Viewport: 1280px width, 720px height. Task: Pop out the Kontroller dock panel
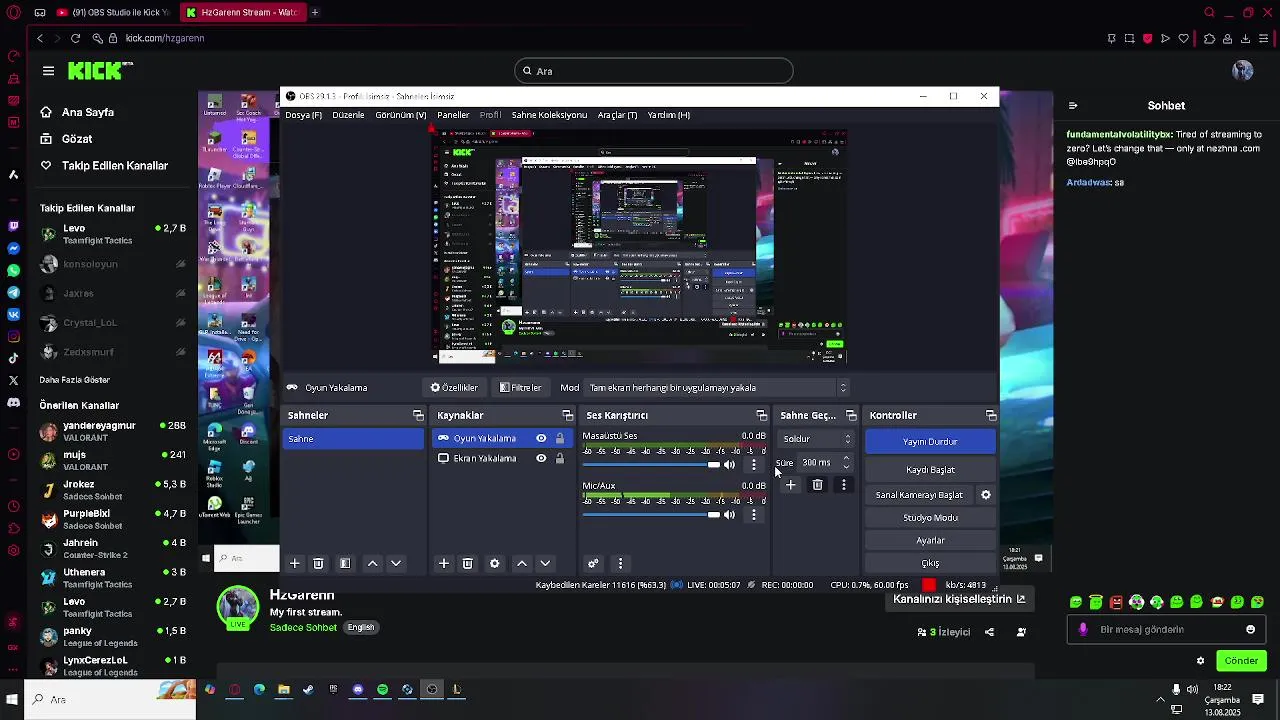click(x=990, y=415)
